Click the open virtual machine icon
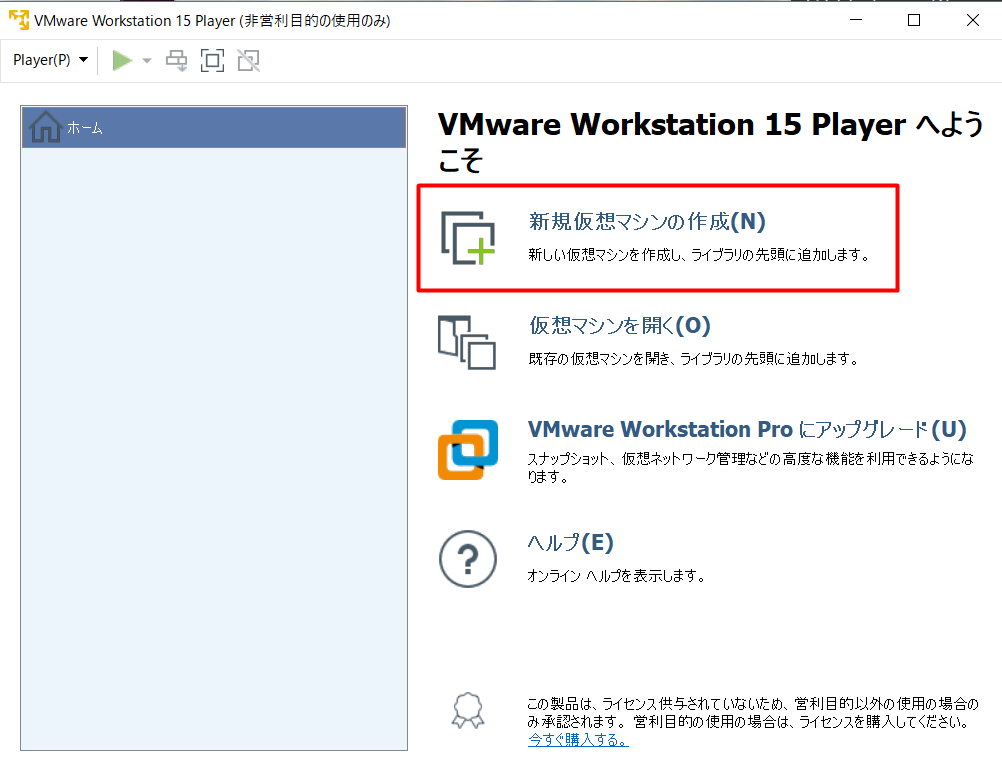Screen dimensions: 1002x773 pos(467,342)
